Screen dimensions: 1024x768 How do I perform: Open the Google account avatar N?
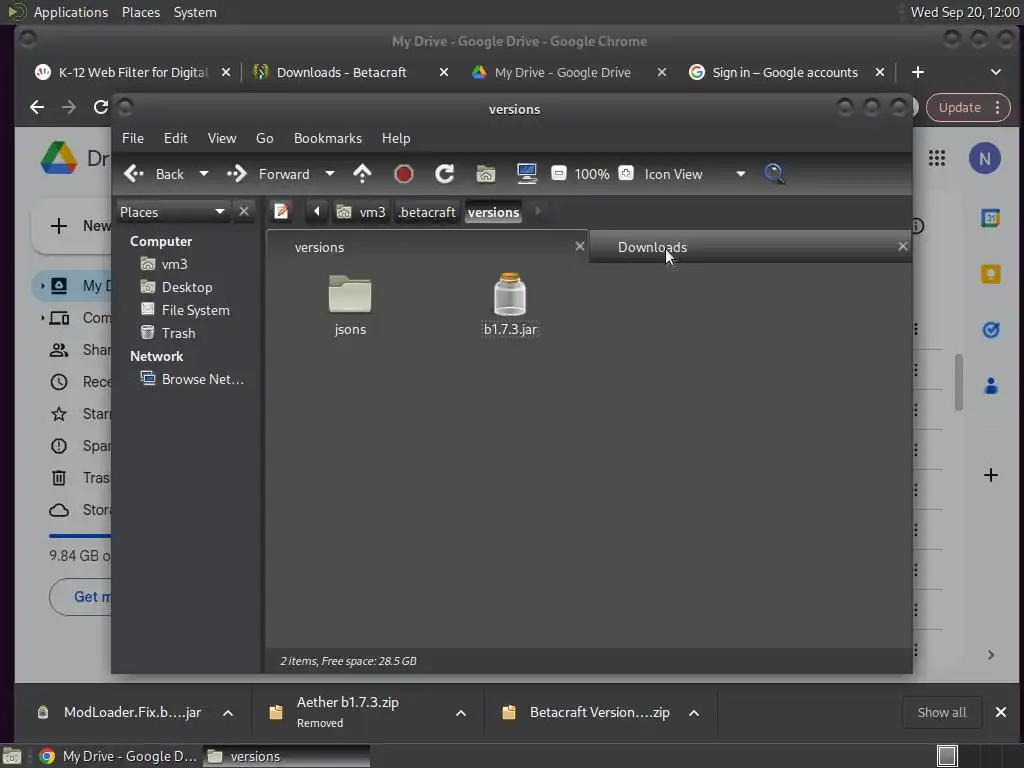coord(984,158)
